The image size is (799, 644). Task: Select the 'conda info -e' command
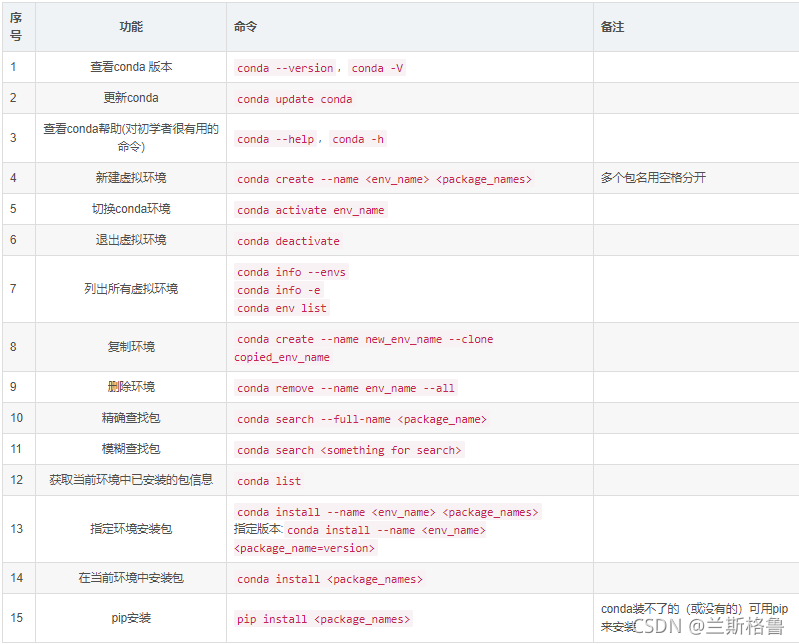pyautogui.click(x=278, y=290)
